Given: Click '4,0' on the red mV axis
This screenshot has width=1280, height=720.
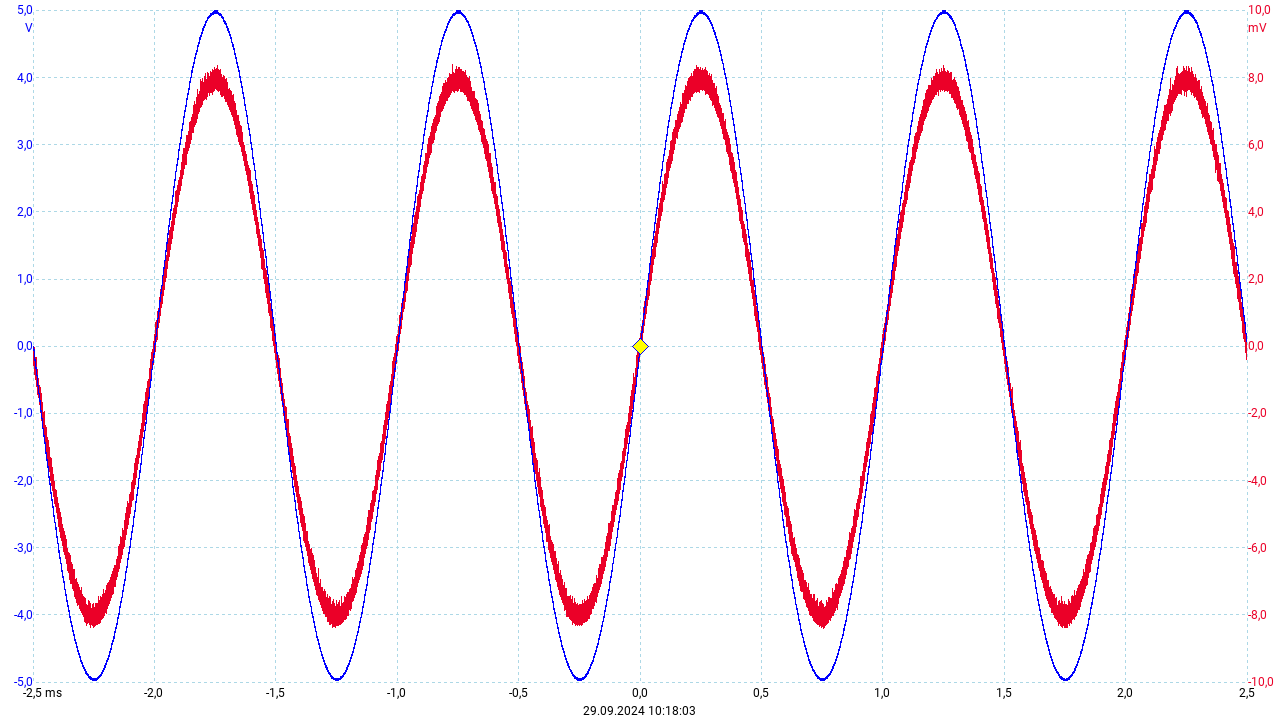Looking at the screenshot, I should pyautogui.click(x=1256, y=212).
